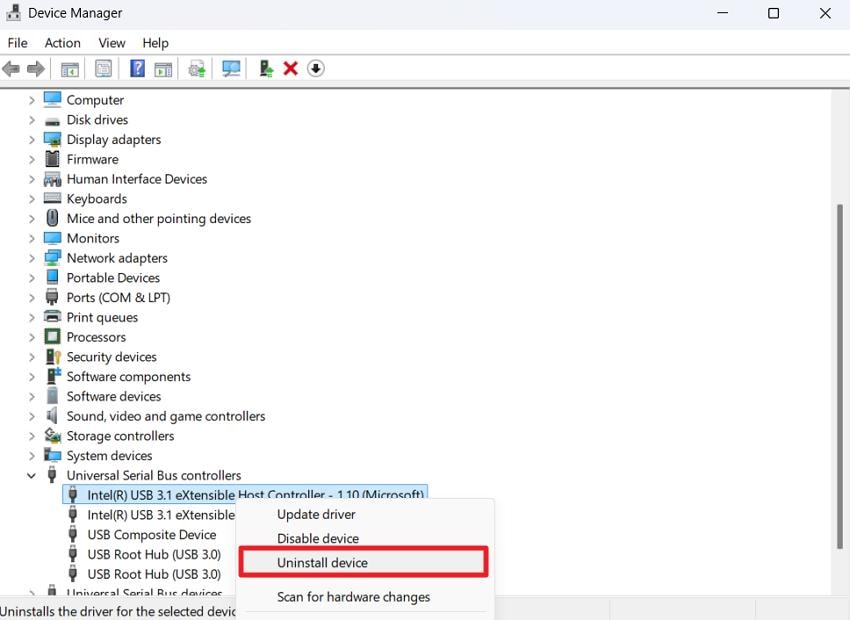Expand the Display adapters category
The height and width of the screenshot is (620, 850).
(x=31, y=139)
